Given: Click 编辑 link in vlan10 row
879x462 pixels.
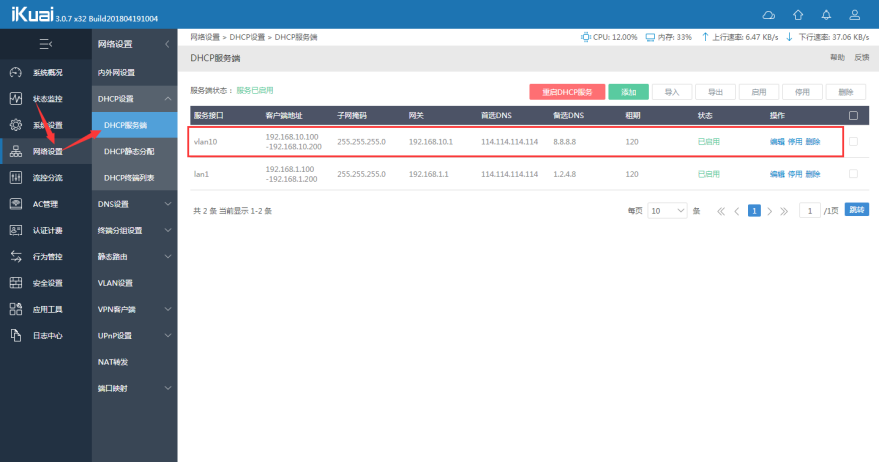Looking at the screenshot, I should pos(777,142).
